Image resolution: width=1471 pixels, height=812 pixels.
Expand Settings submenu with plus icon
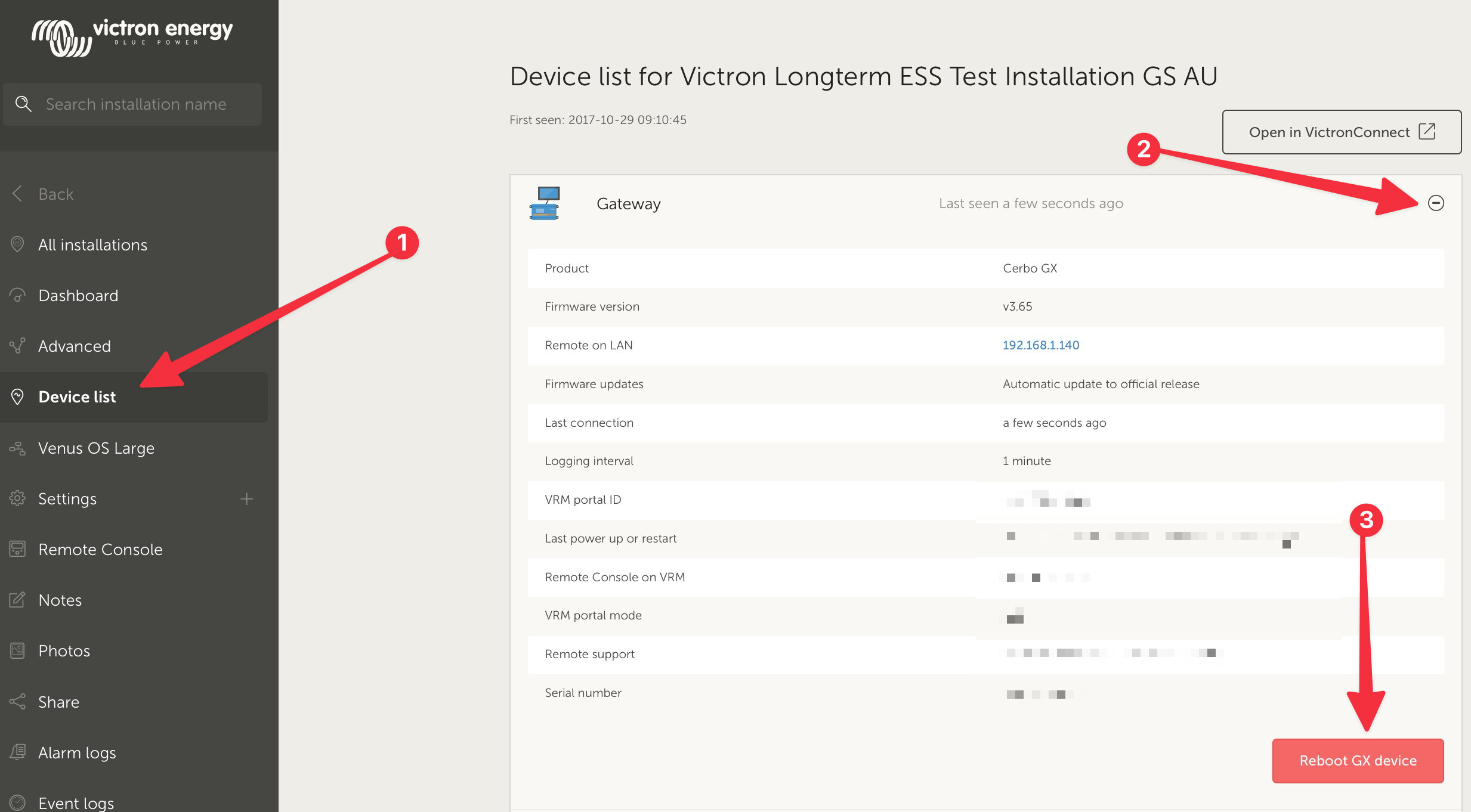[x=246, y=498]
